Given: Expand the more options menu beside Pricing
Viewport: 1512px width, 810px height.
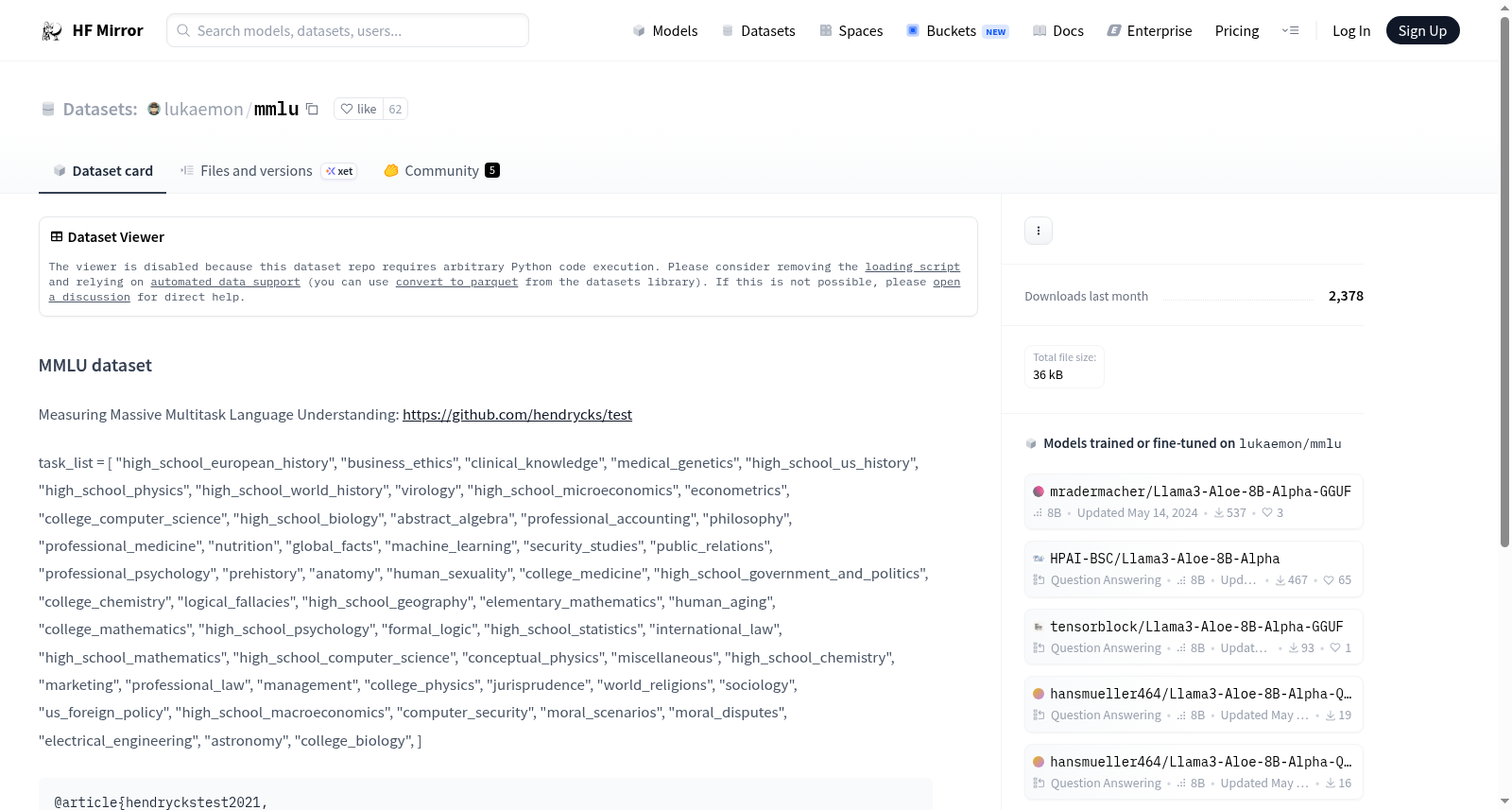Looking at the screenshot, I should (x=1290, y=31).
